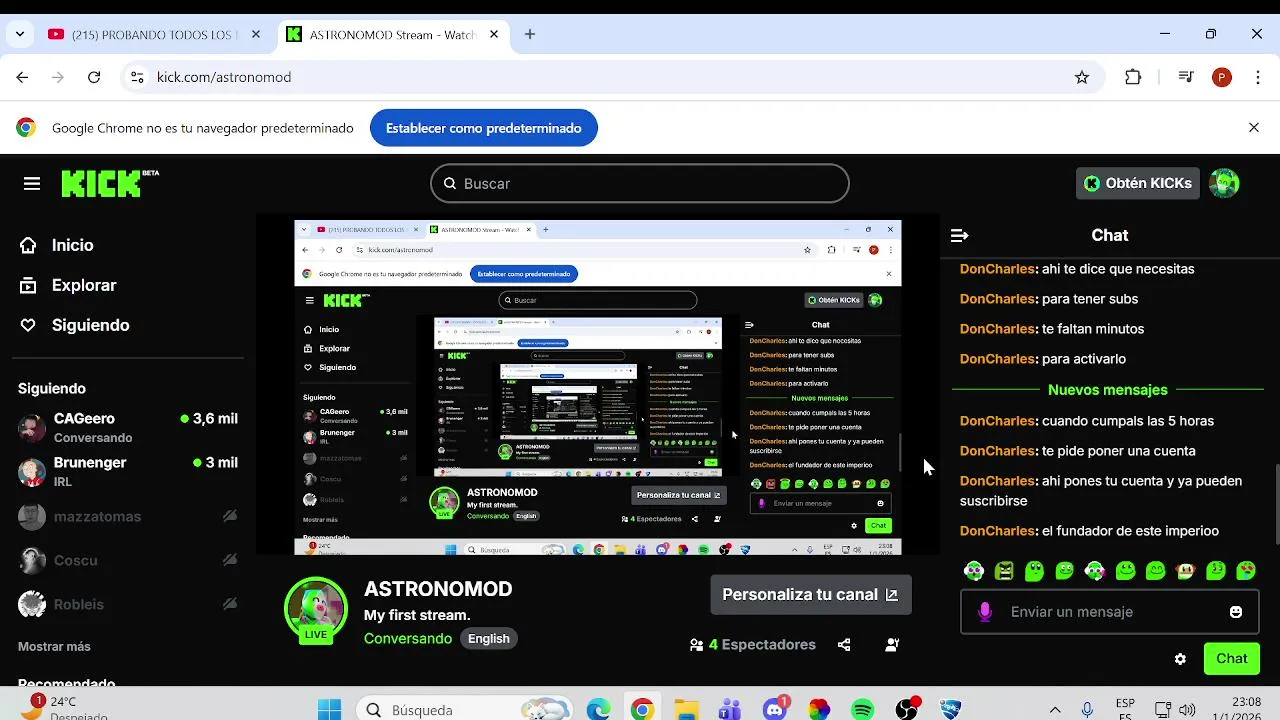This screenshot has width=1280, height=720.
Task: Click the Buscar search field
Action: tap(640, 184)
